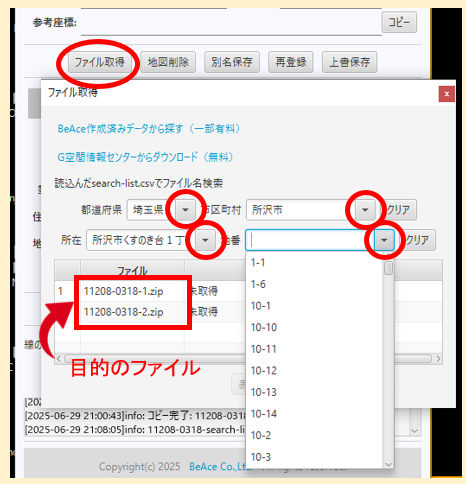Close the ファイル取得 dialog
Viewport: 466px width, 484px height.
(447, 94)
